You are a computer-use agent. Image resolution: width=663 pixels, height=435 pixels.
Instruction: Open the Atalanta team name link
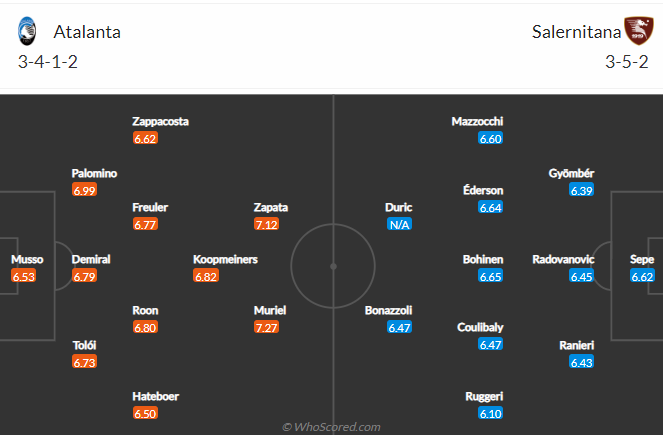87,32
